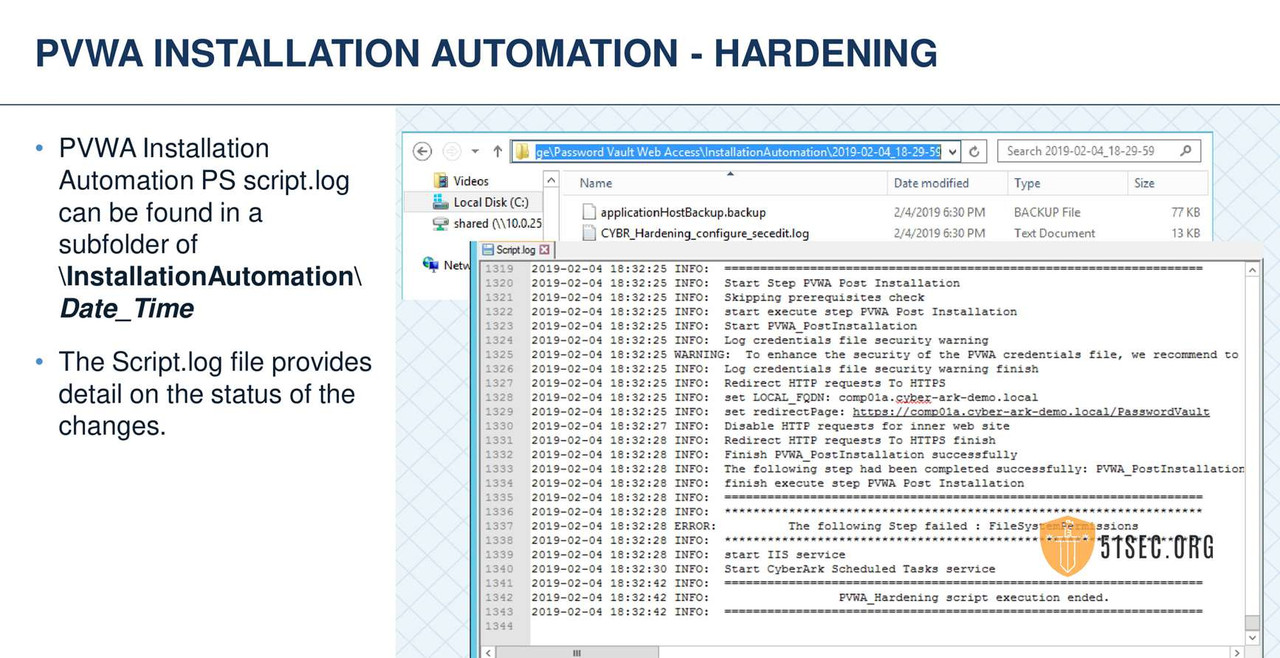The height and width of the screenshot is (658, 1280).
Task: Click the 2/4/2019 6:30 PM date of backup file
Action: point(939,212)
